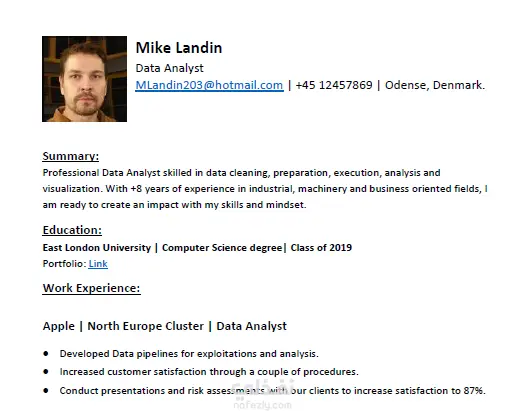
Task: Click the resume profile photo
Action: point(84,79)
